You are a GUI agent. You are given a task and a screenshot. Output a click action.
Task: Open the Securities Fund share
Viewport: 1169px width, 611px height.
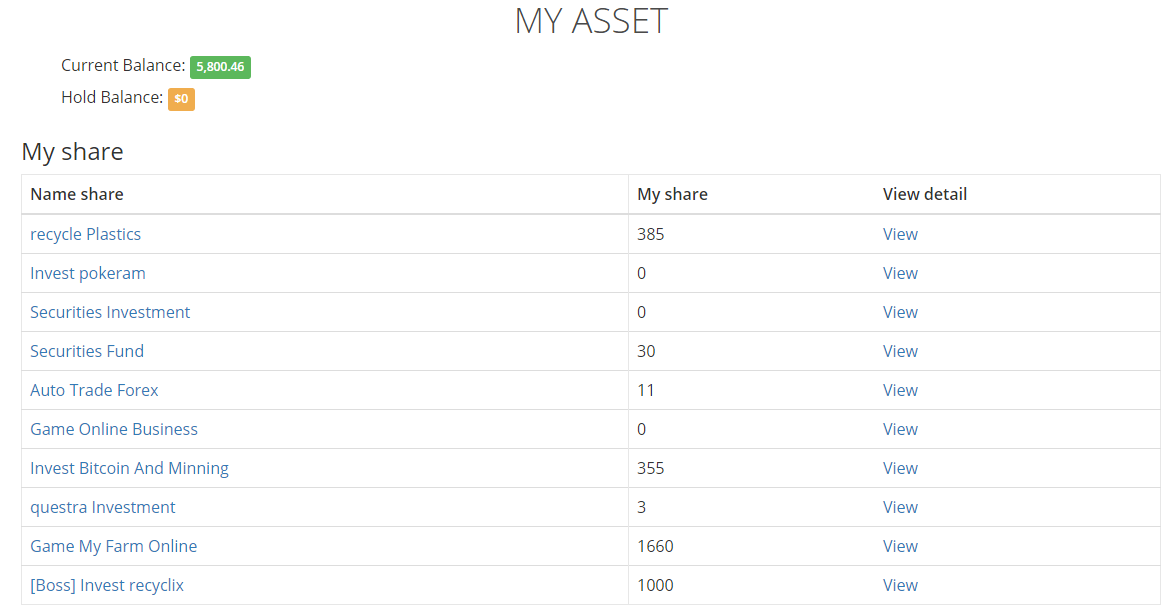tap(87, 351)
